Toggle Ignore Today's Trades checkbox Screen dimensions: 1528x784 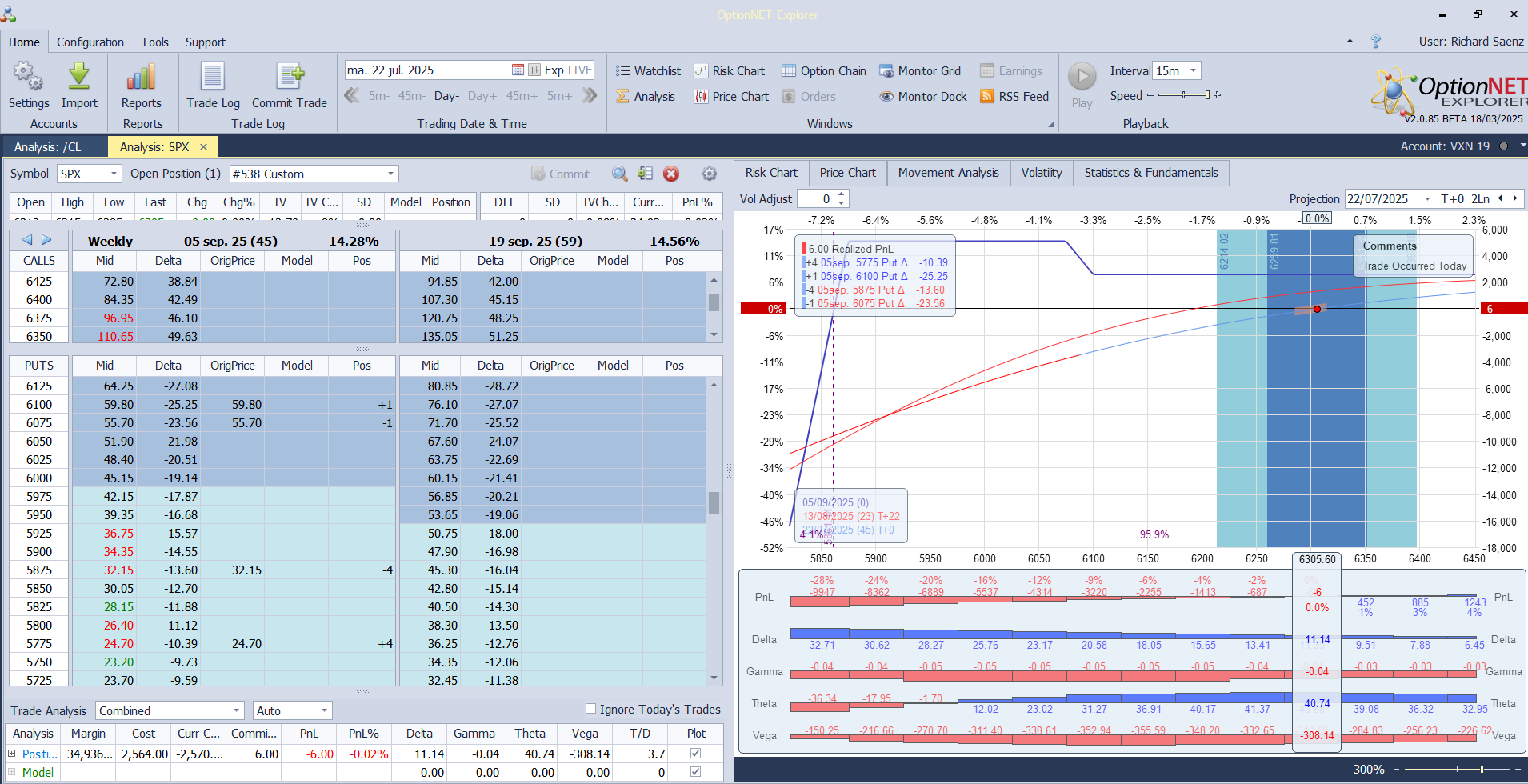[590, 709]
